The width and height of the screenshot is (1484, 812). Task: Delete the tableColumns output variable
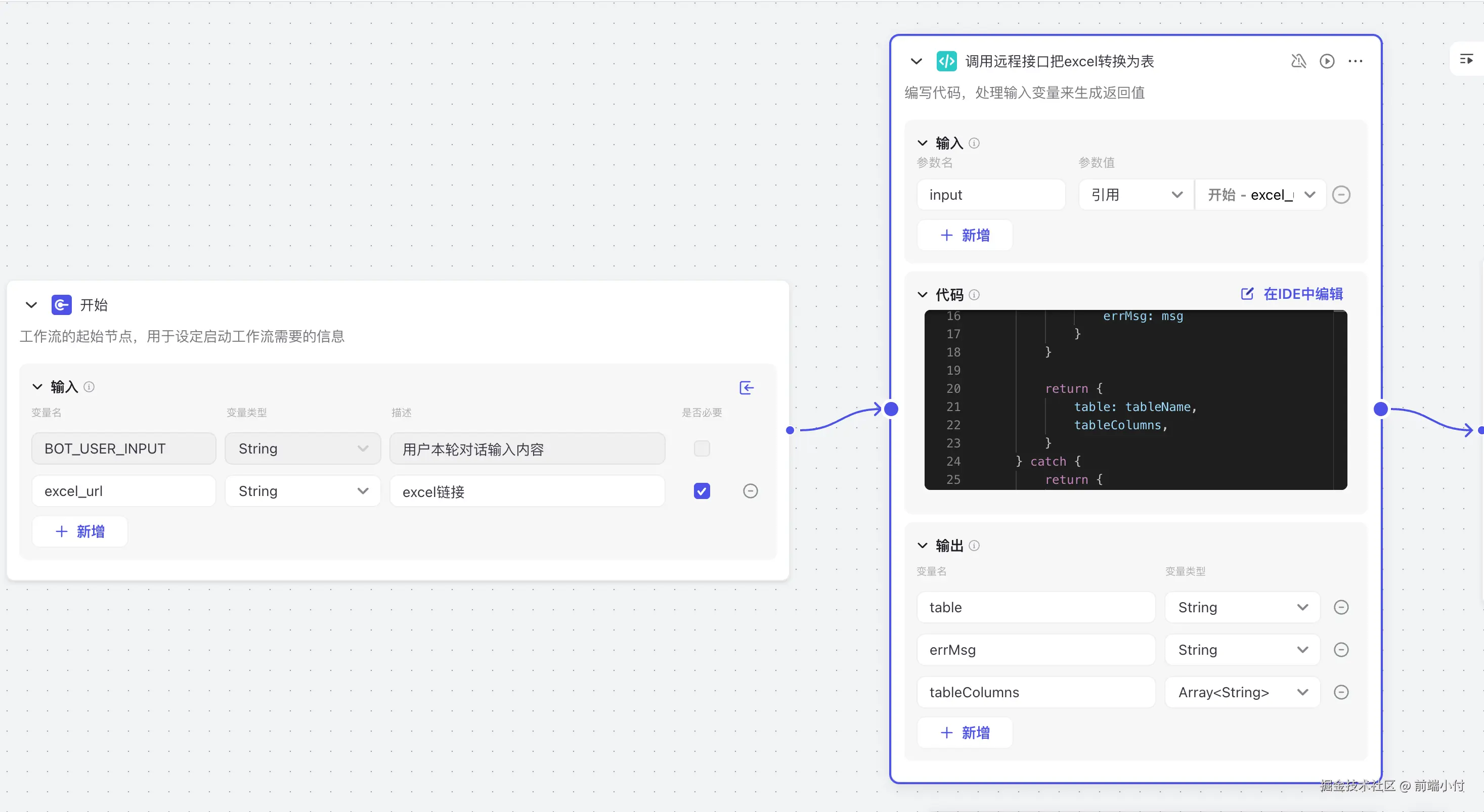pos(1341,692)
